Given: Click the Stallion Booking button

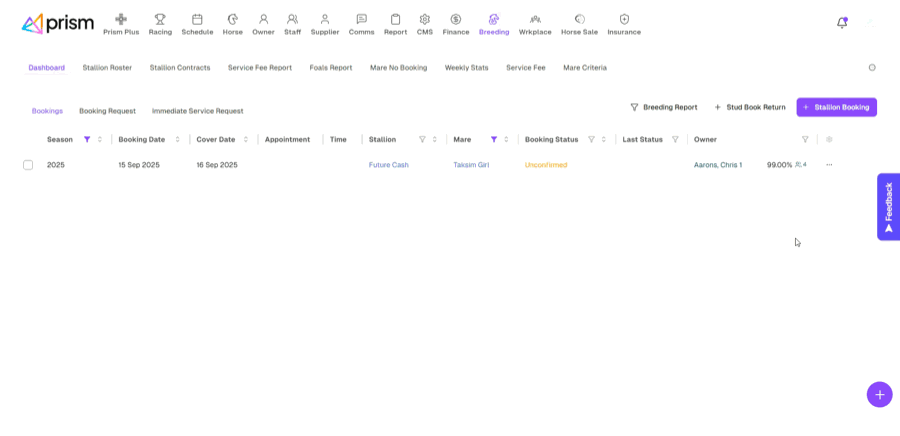Looking at the screenshot, I should (x=836, y=107).
